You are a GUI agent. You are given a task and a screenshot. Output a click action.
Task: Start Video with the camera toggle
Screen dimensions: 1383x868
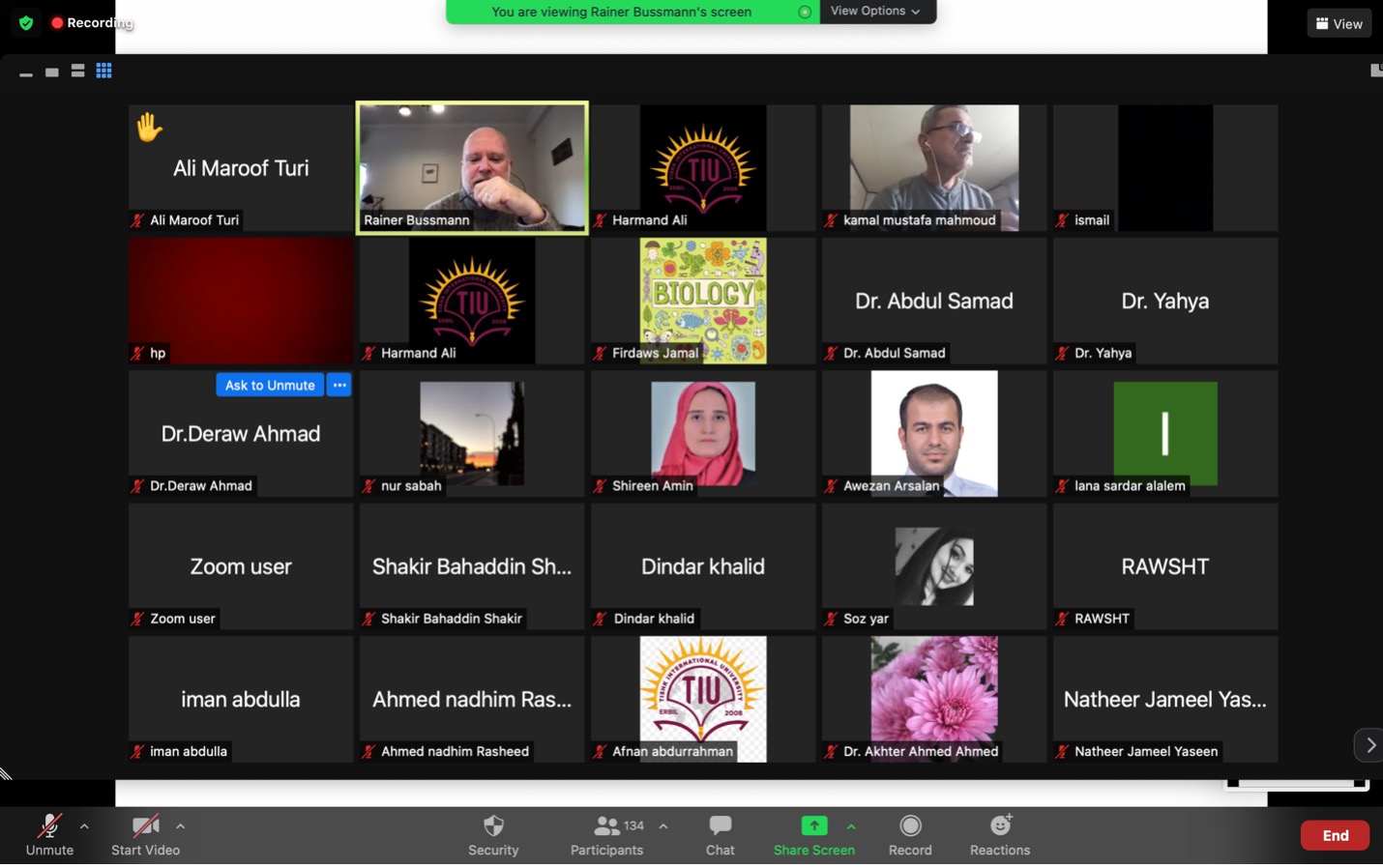pyautogui.click(x=145, y=835)
